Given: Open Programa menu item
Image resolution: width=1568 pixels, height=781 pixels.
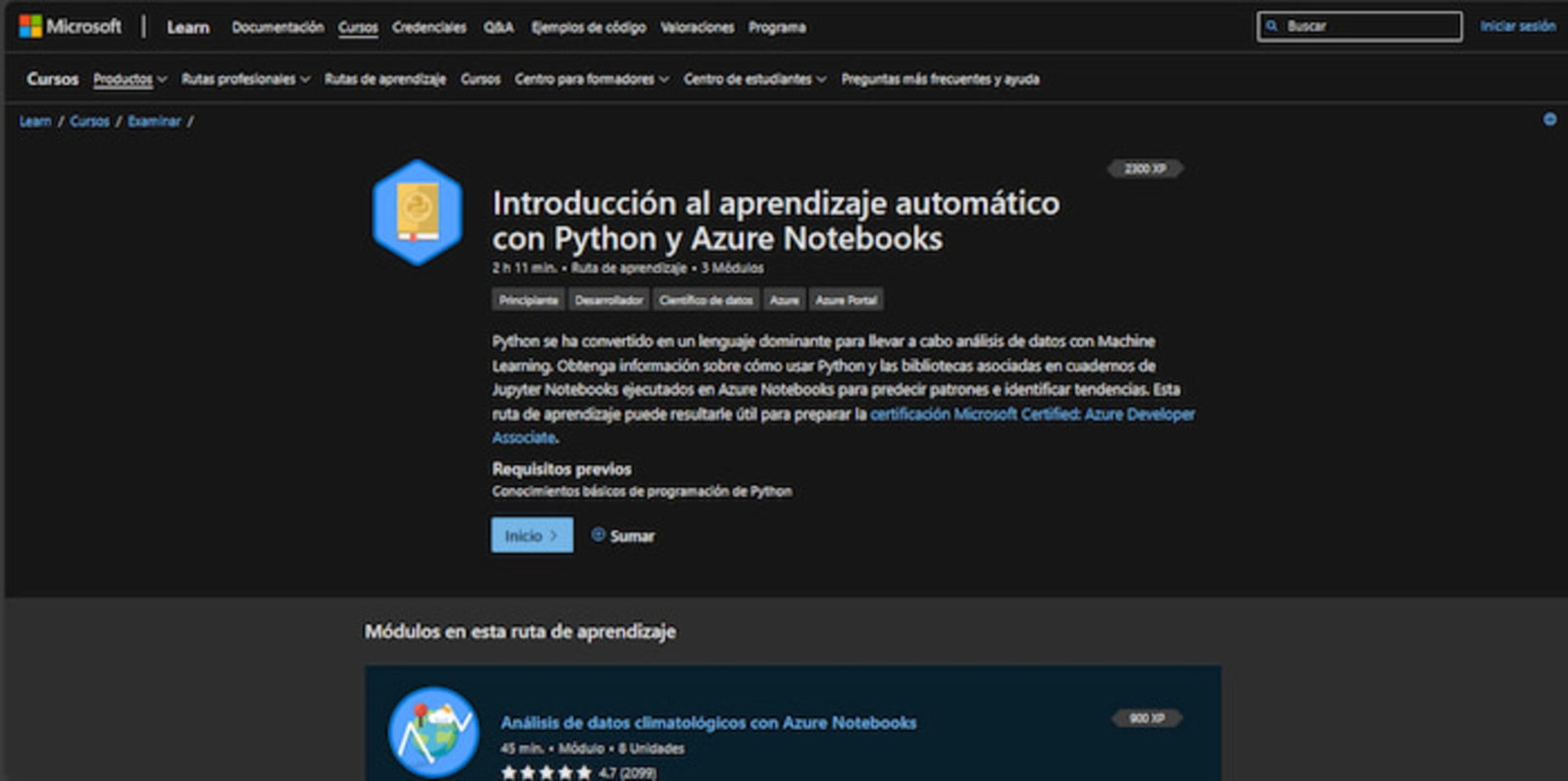Looking at the screenshot, I should pyautogui.click(x=777, y=27).
